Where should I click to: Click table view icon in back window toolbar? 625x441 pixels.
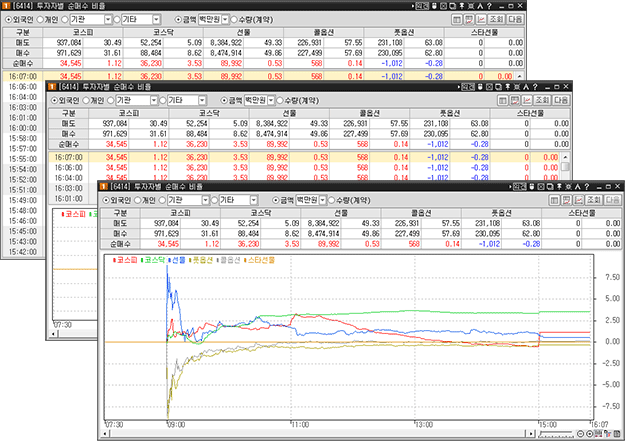[457, 19]
